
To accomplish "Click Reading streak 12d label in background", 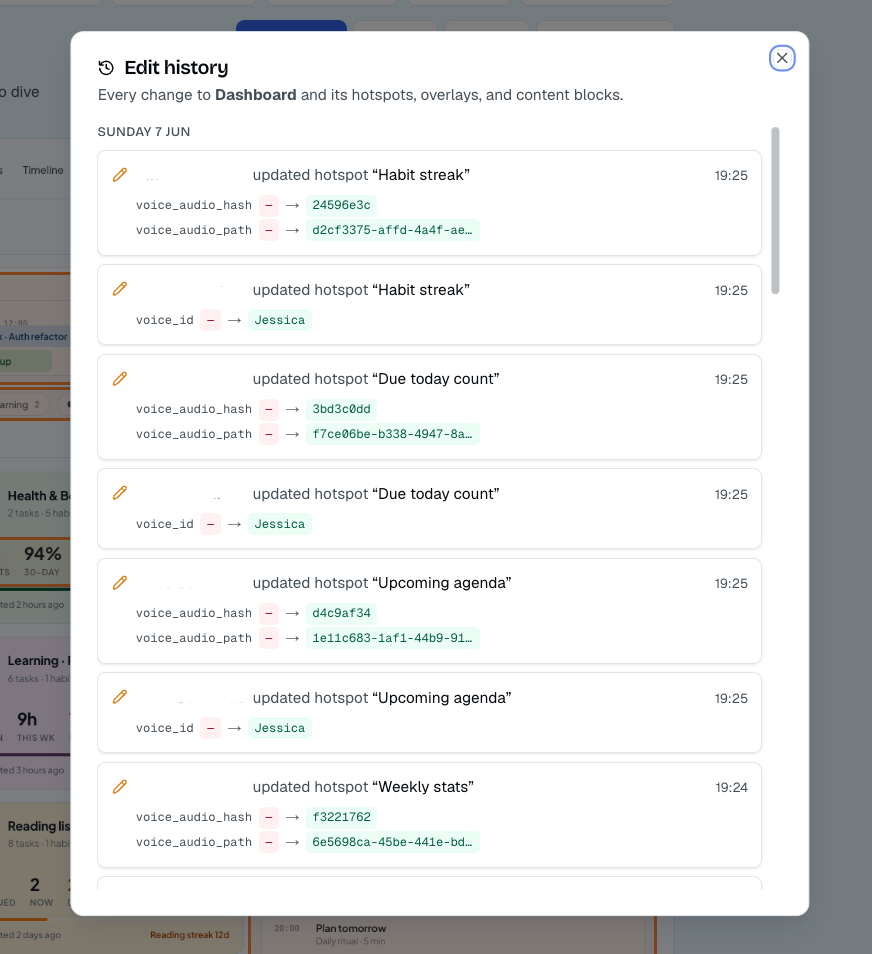I will [189, 935].
